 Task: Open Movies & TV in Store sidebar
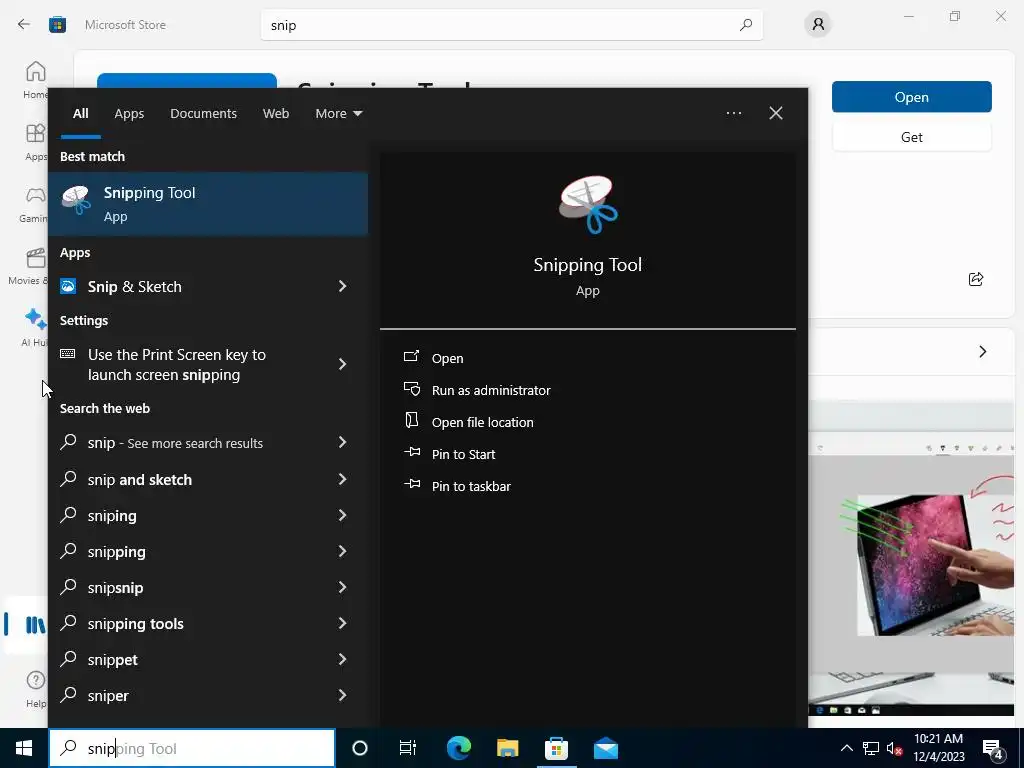pyautogui.click(x=30, y=266)
